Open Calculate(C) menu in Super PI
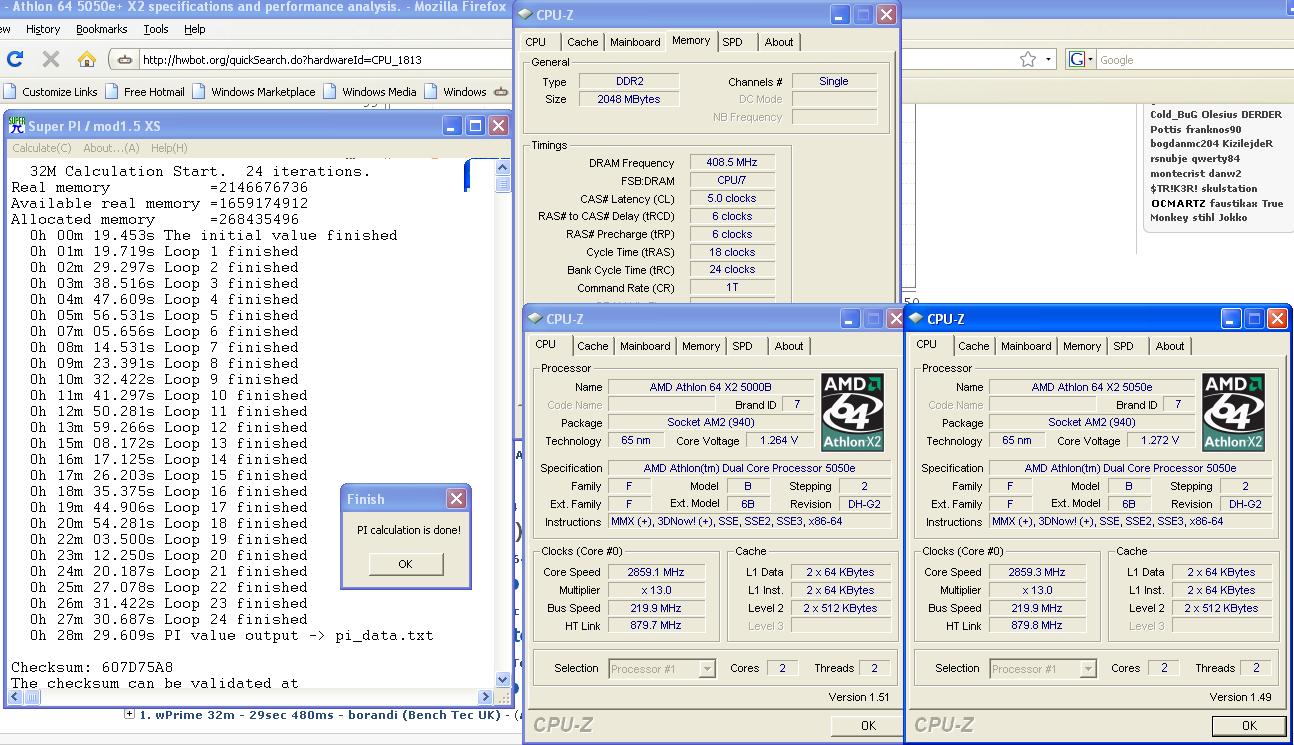1294x745 pixels. 41,148
